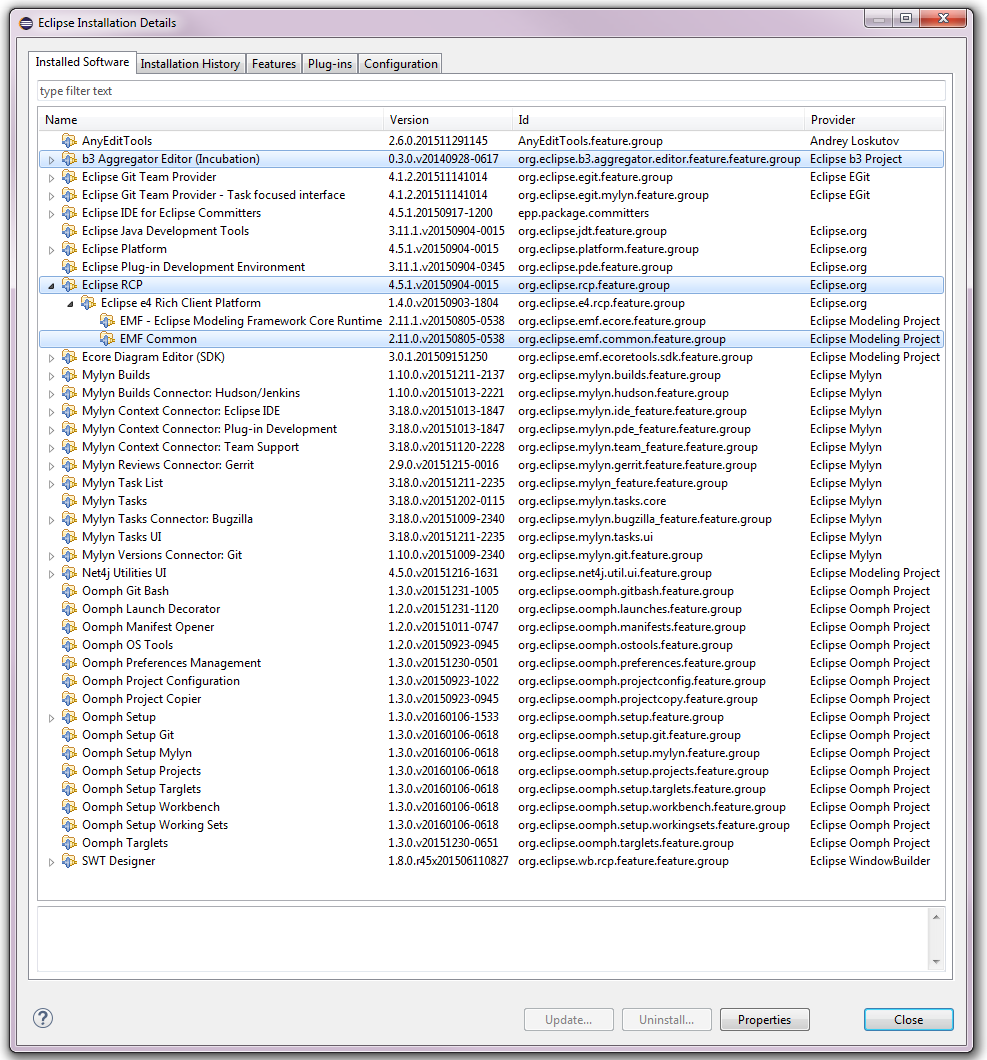Click the Mylyn Tasks UI feature icon
The height and width of the screenshot is (1060, 987).
click(x=69, y=537)
